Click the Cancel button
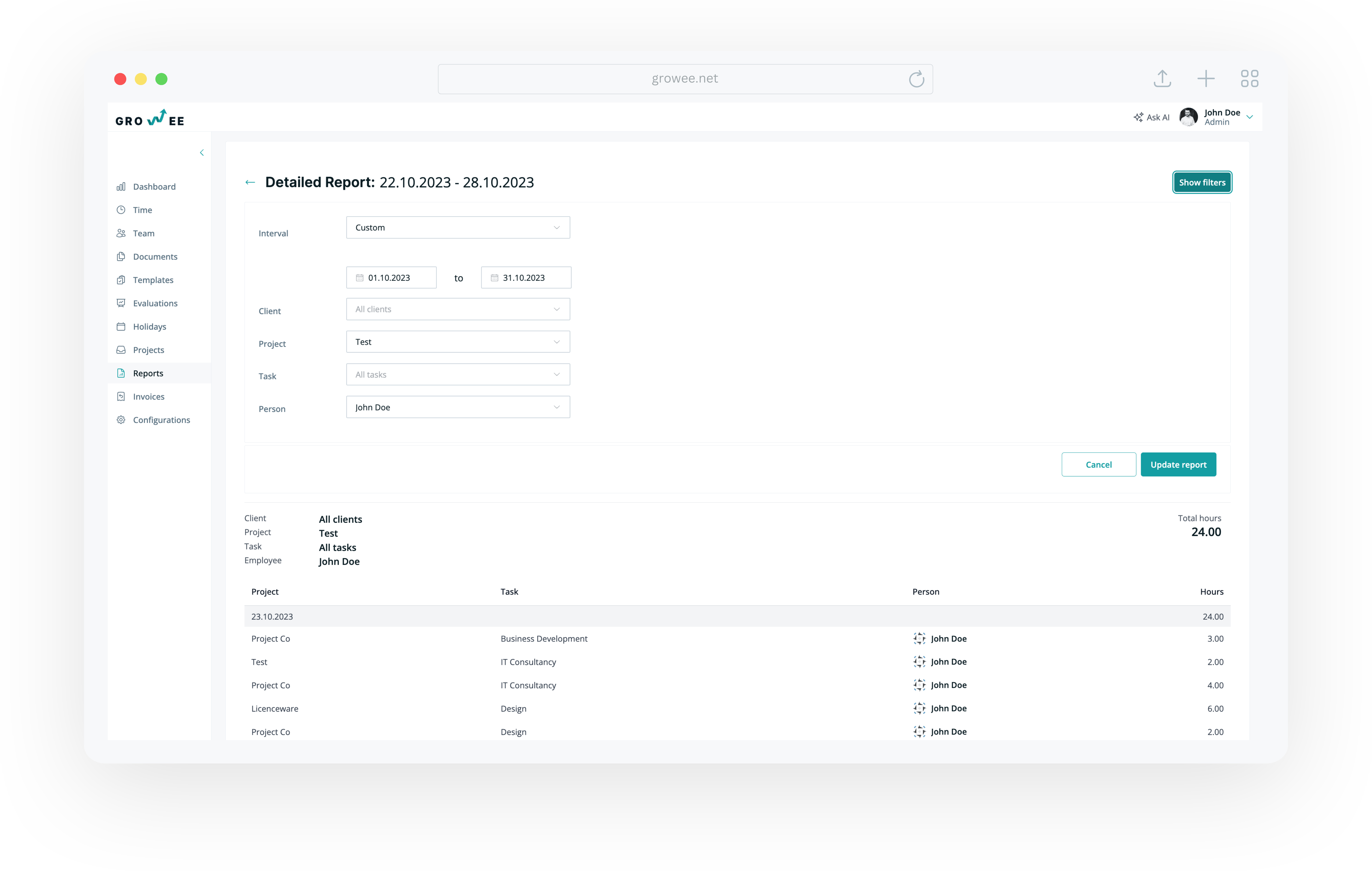Viewport: 1372px width, 871px height. (1098, 465)
